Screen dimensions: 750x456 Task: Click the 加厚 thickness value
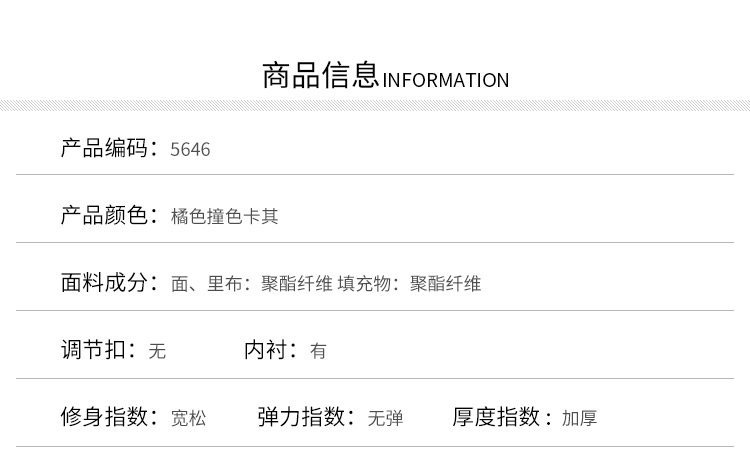click(x=579, y=418)
